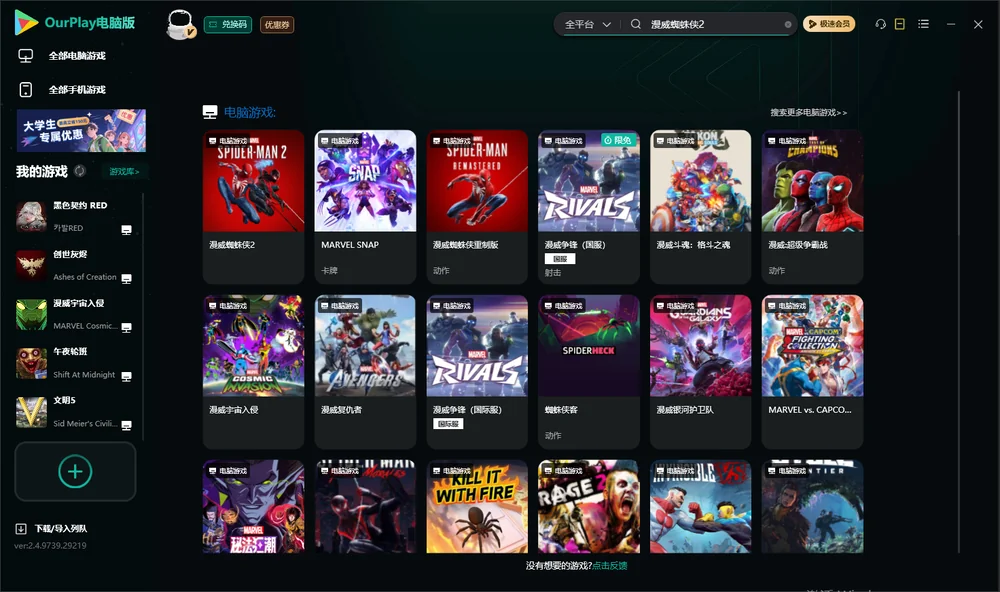The height and width of the screenshot is (592, 1000).
Task: Open the MARVEL vs. CAPCOM card
Action: point(812,372)
